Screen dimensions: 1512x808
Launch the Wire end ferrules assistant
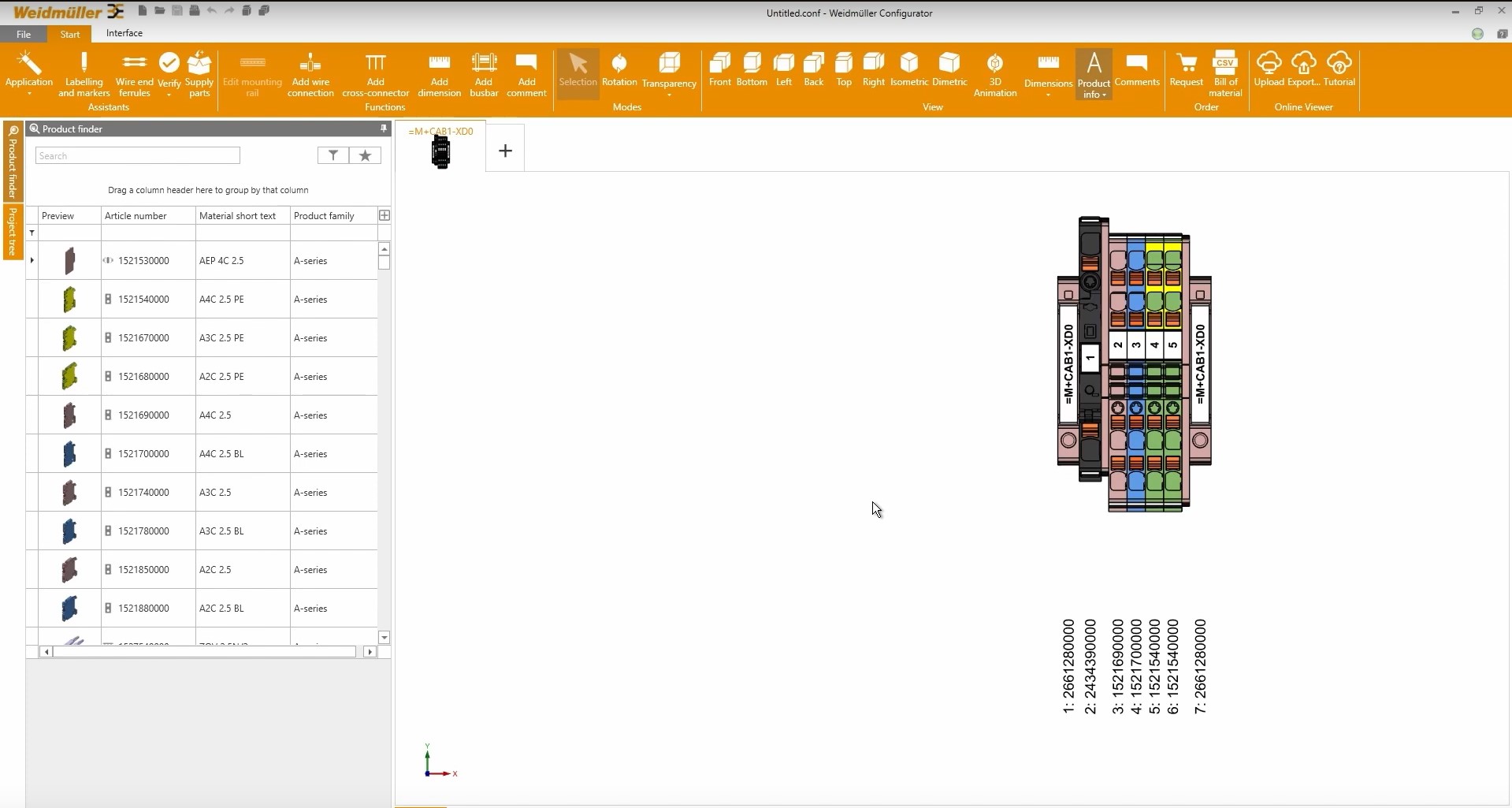pyautogui.click(x=135, y=74)
